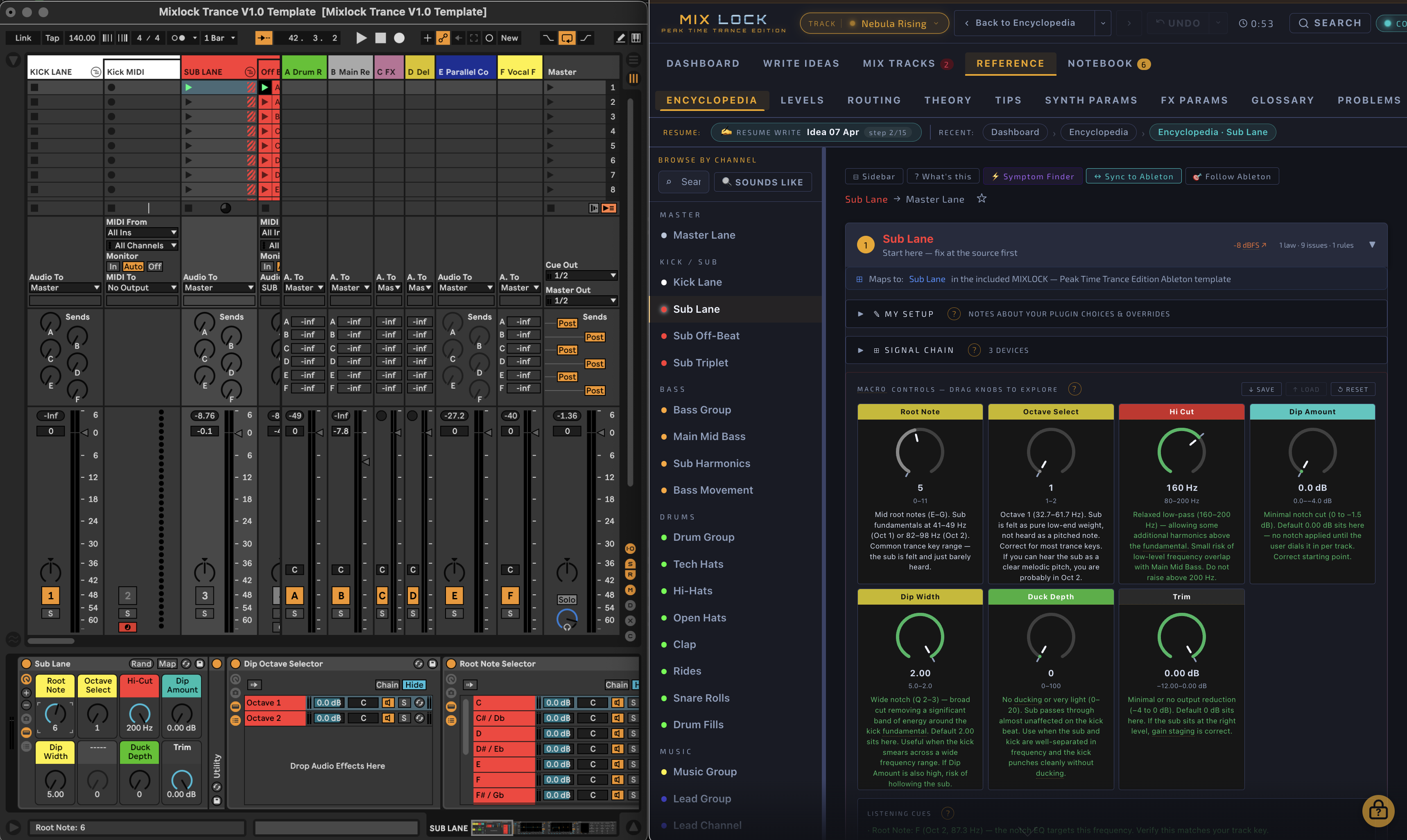Favorite the Sub Lane page with star icon
Screen dimensions: 1407x840
pos(981,199)
